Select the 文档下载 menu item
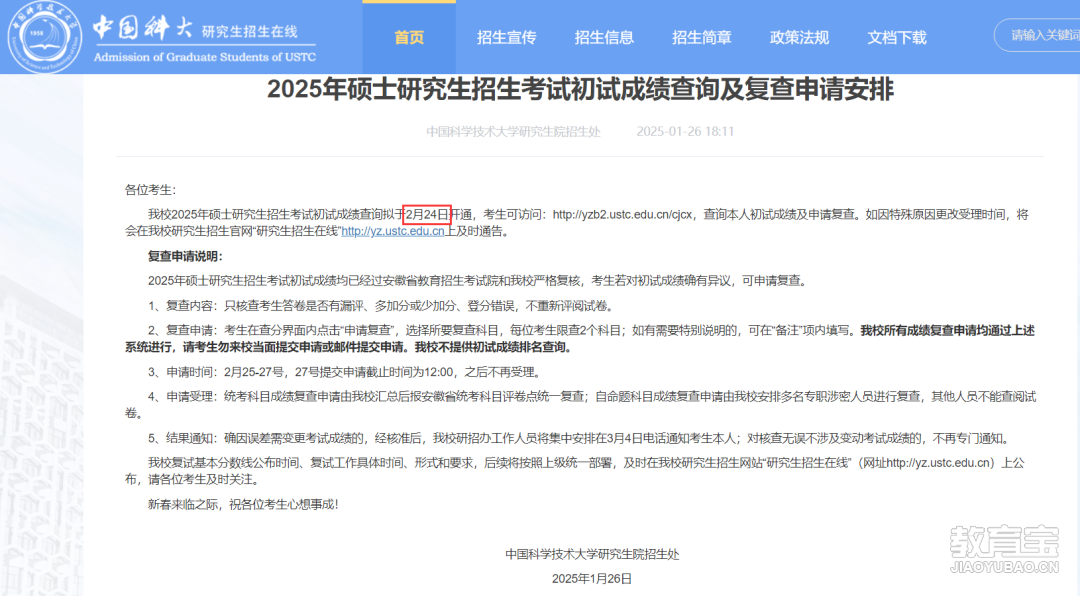Screen dimensions: 1080x596 click(897, 37)
